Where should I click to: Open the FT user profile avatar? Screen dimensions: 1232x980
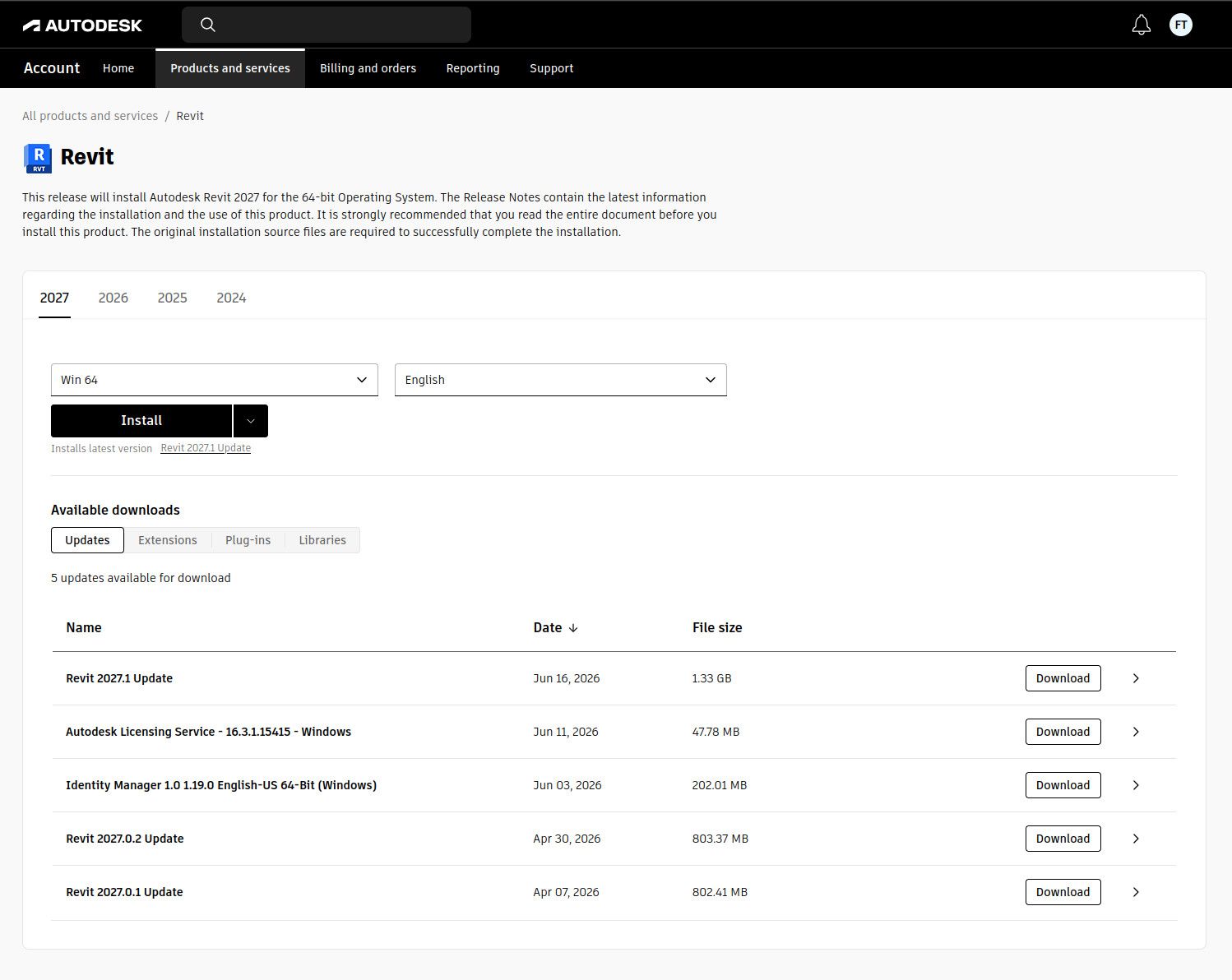coord(1181,25)
